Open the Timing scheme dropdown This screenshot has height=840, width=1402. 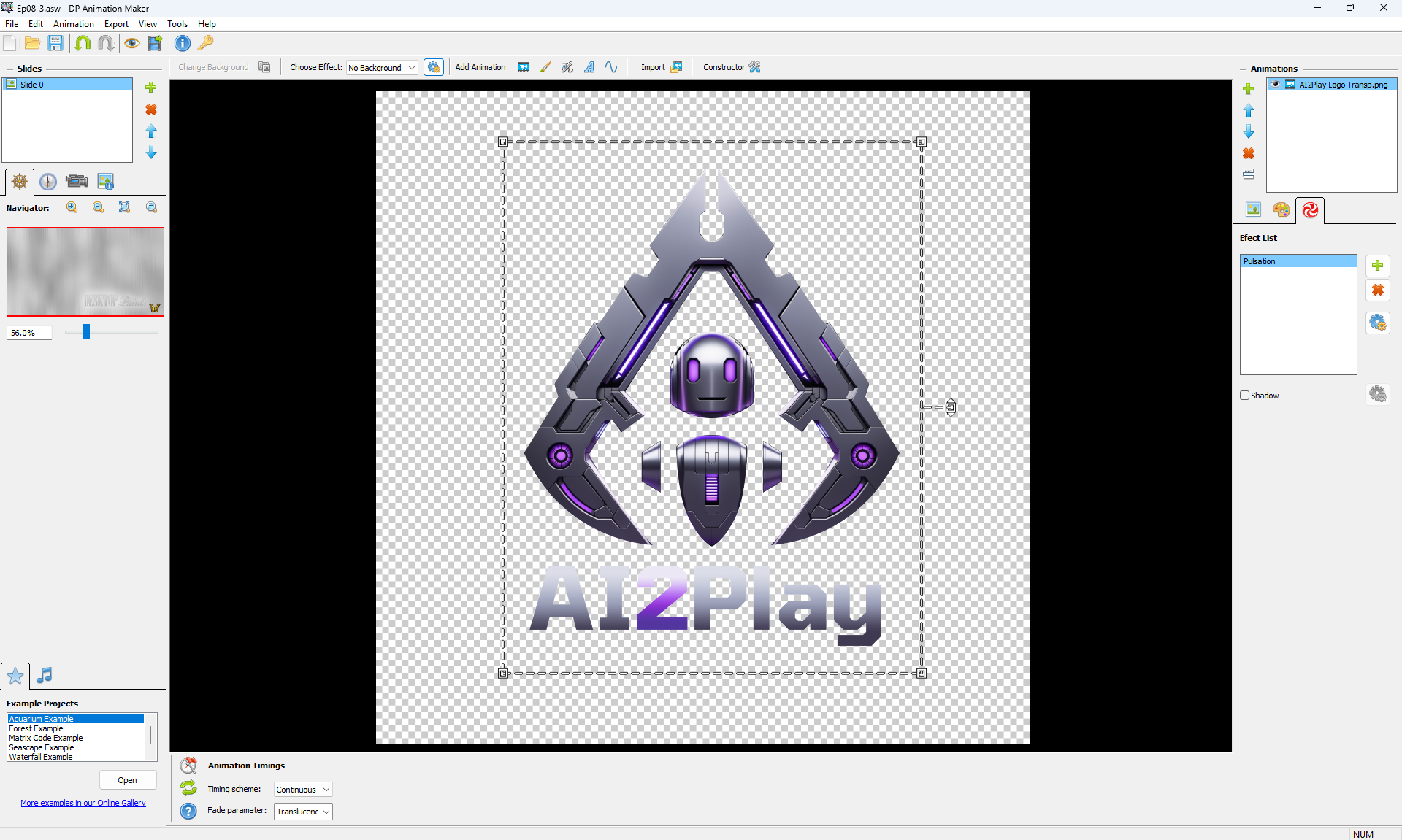tap(326, 790)
